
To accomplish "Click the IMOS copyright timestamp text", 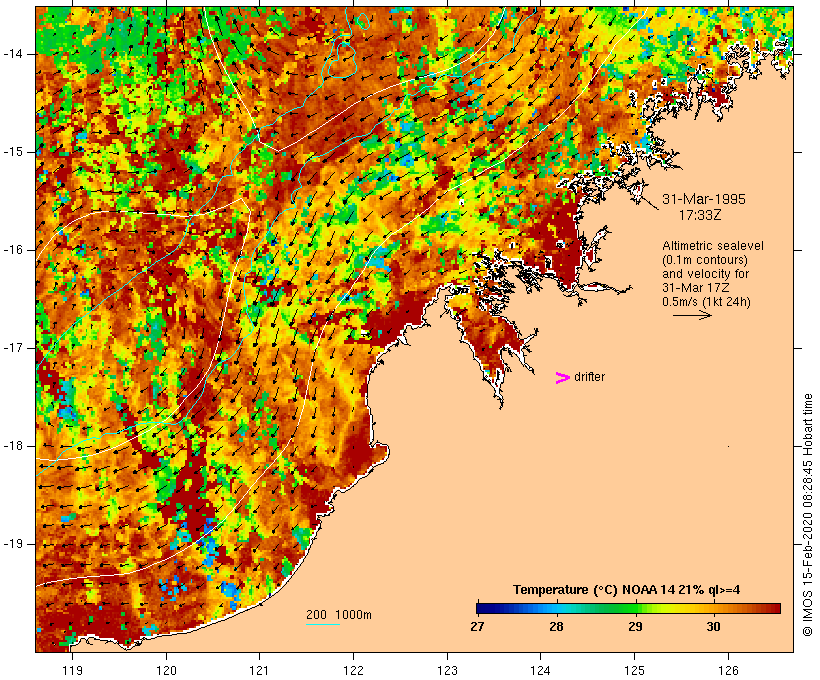I will [807, 515].
